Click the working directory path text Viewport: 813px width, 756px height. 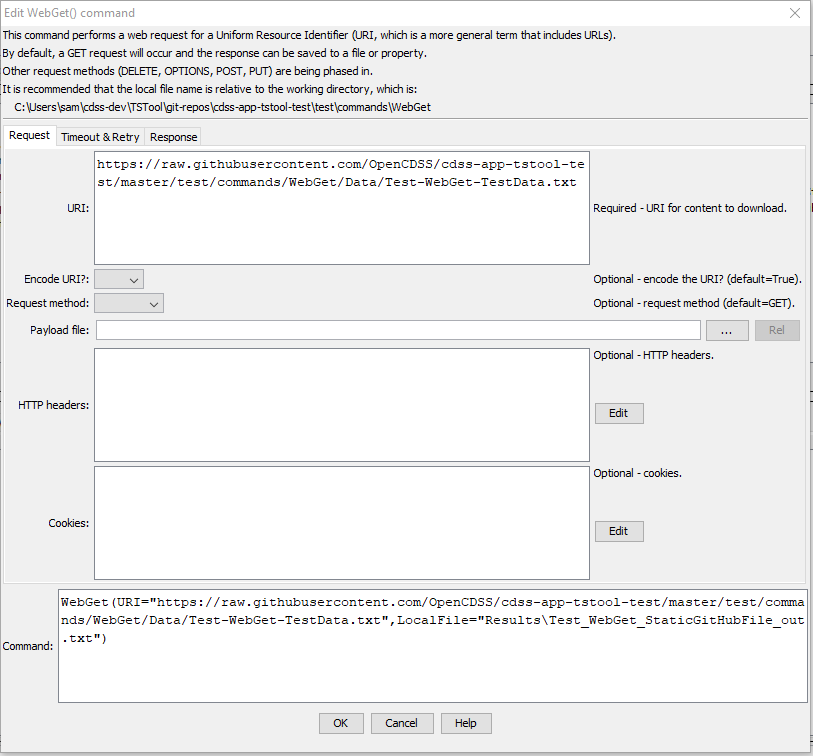(x=222, y=107)
